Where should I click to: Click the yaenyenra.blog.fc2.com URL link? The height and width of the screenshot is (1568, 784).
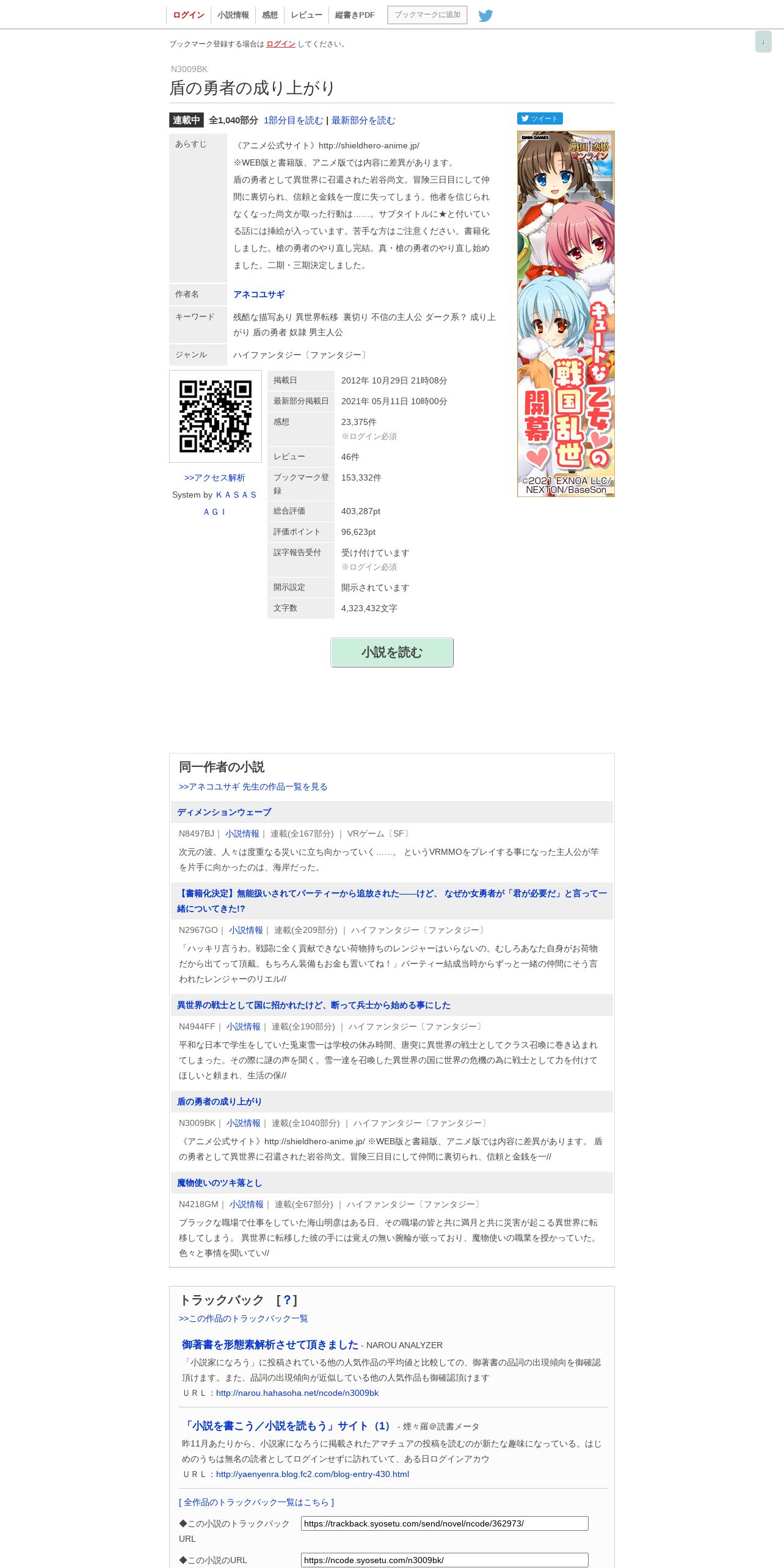click(x=313, y=1474)
